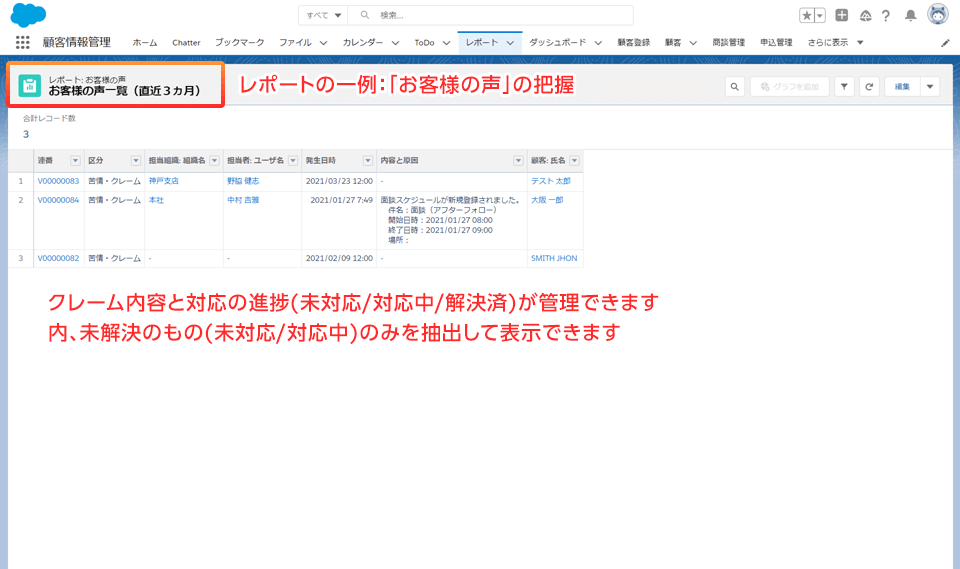This screenshot has height=569, width=960.
Task: Click the report search magnifier icon
Action: (734, 87)
